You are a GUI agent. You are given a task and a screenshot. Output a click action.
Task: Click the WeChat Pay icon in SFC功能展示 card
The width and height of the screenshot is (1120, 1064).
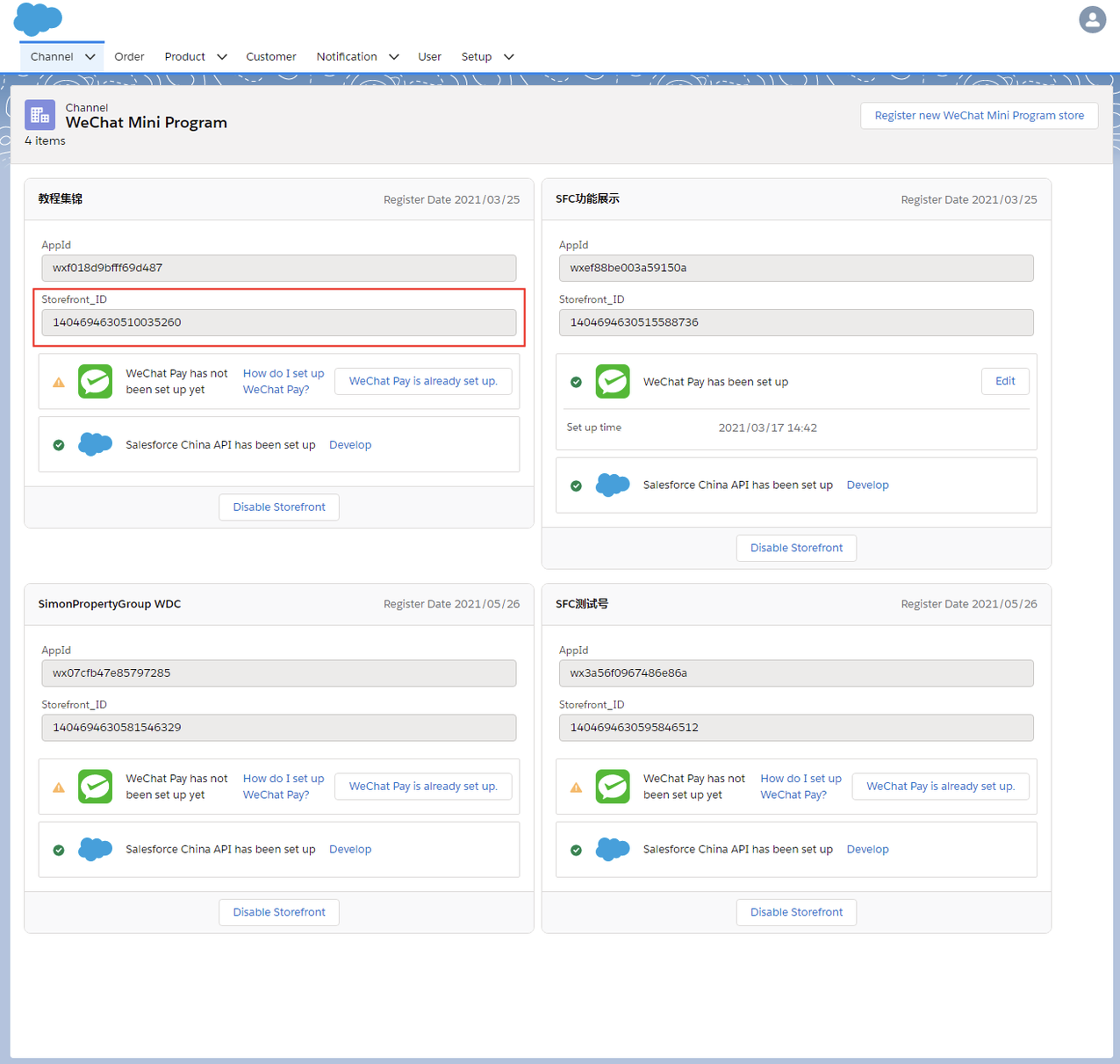[x=613, y=382]
